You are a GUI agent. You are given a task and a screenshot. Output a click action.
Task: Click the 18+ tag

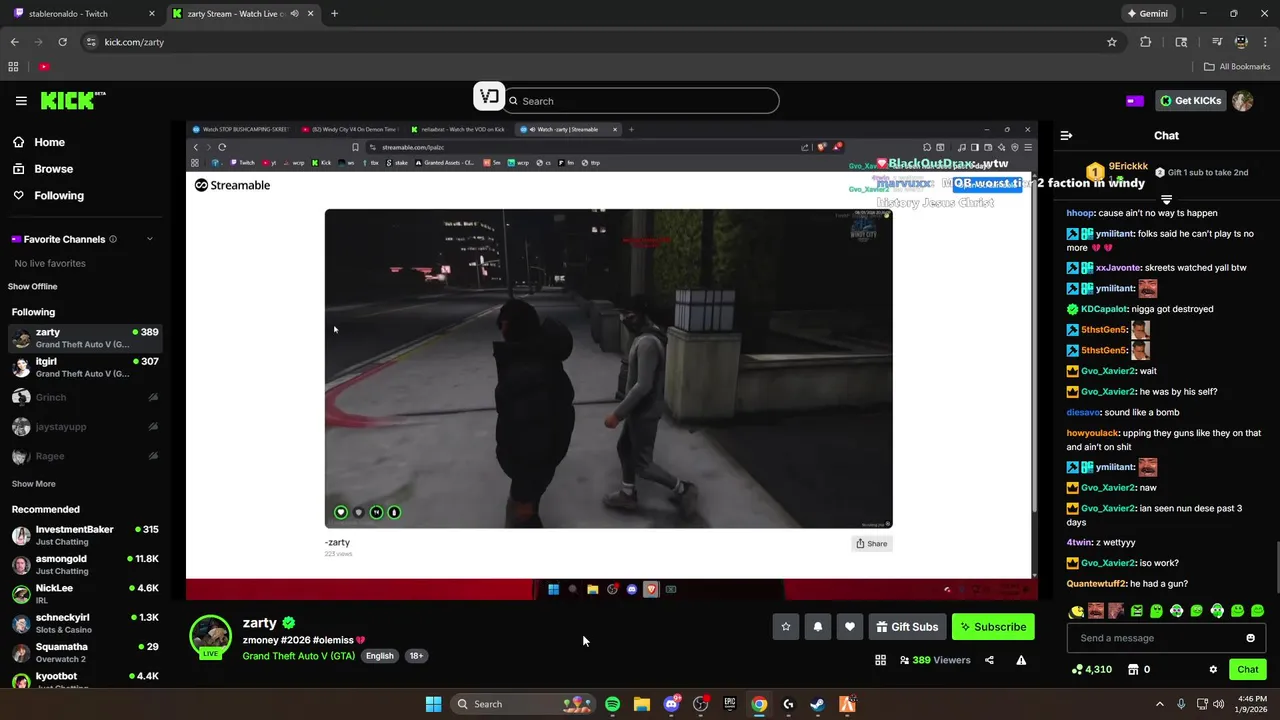point(416,656)
